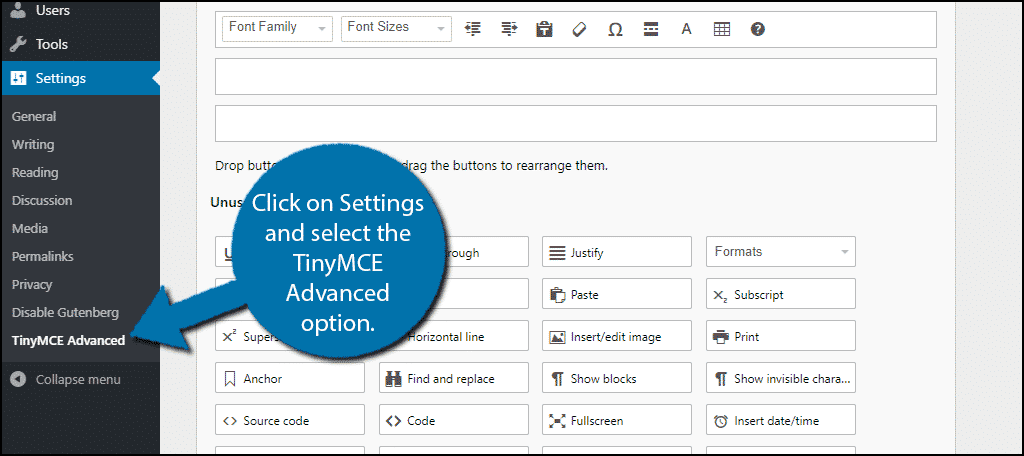1024x456 pixels.
Task: Select the Show blocks button
Action: tap(616, 378)
